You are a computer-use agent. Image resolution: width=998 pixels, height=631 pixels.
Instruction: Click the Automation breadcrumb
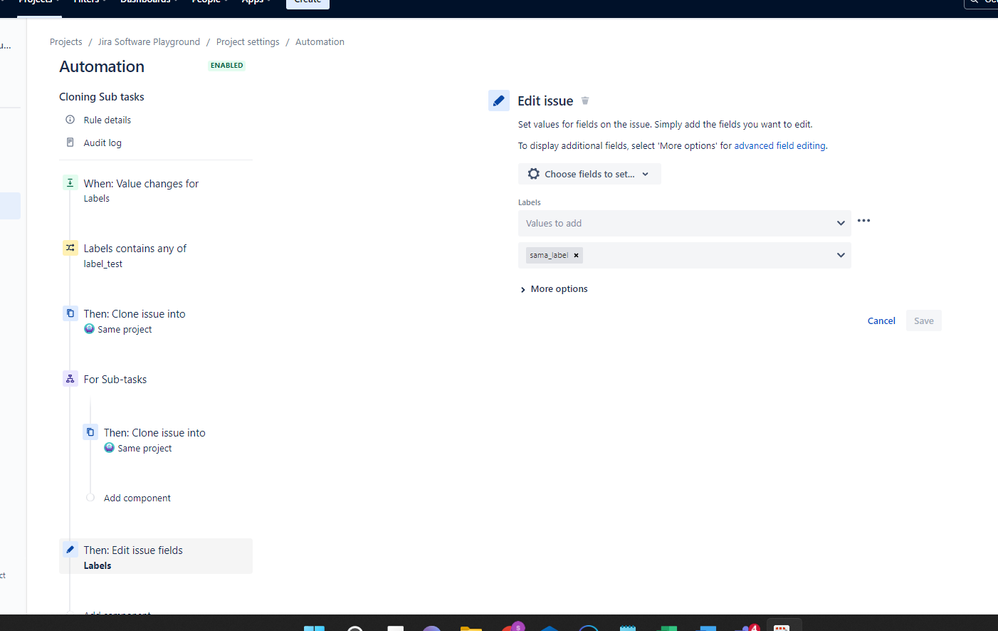tap(320, 42)
